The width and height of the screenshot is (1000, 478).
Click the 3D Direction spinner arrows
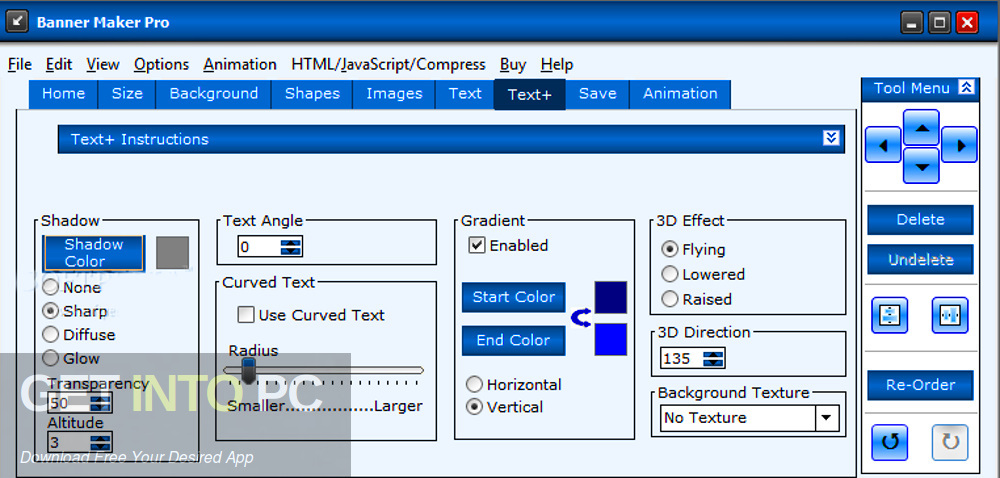pyautogui.click(x=713, y=358)
